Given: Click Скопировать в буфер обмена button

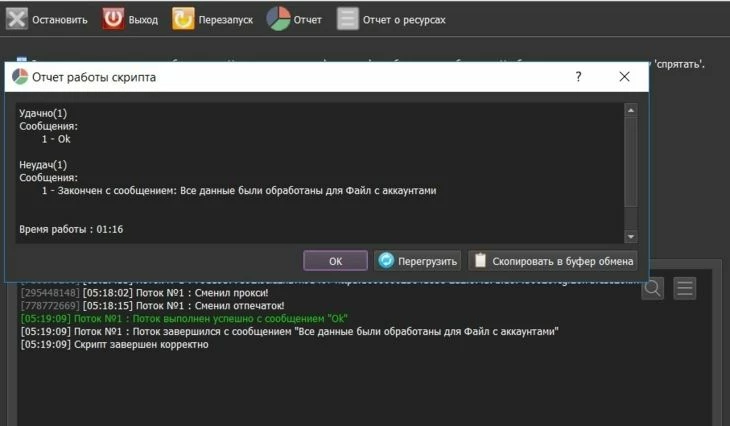Looking at the screenshot, I should (x=553, y=261).
